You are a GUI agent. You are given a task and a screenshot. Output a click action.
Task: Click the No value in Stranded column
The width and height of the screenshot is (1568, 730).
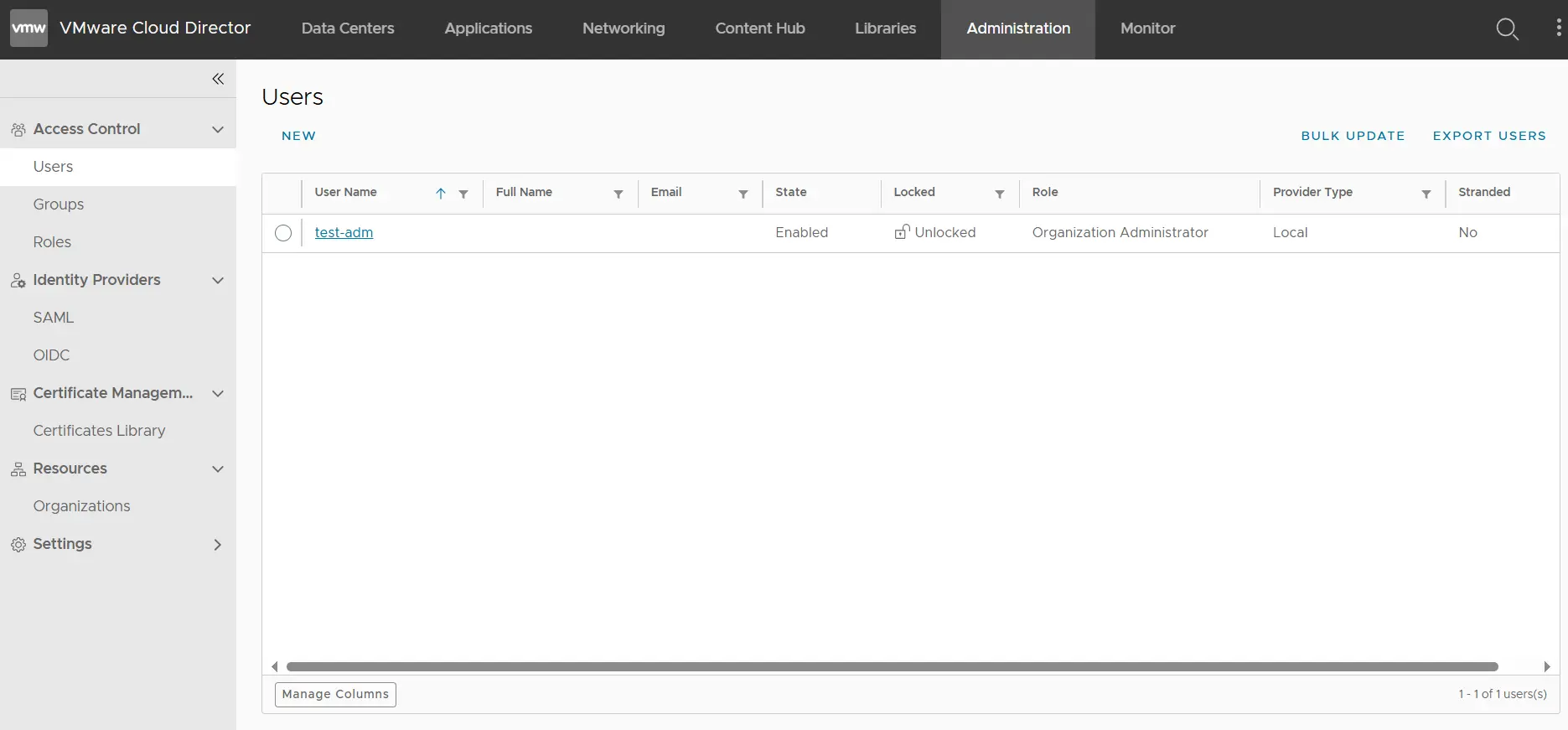pyautogui.click(x=1467, y=232)
